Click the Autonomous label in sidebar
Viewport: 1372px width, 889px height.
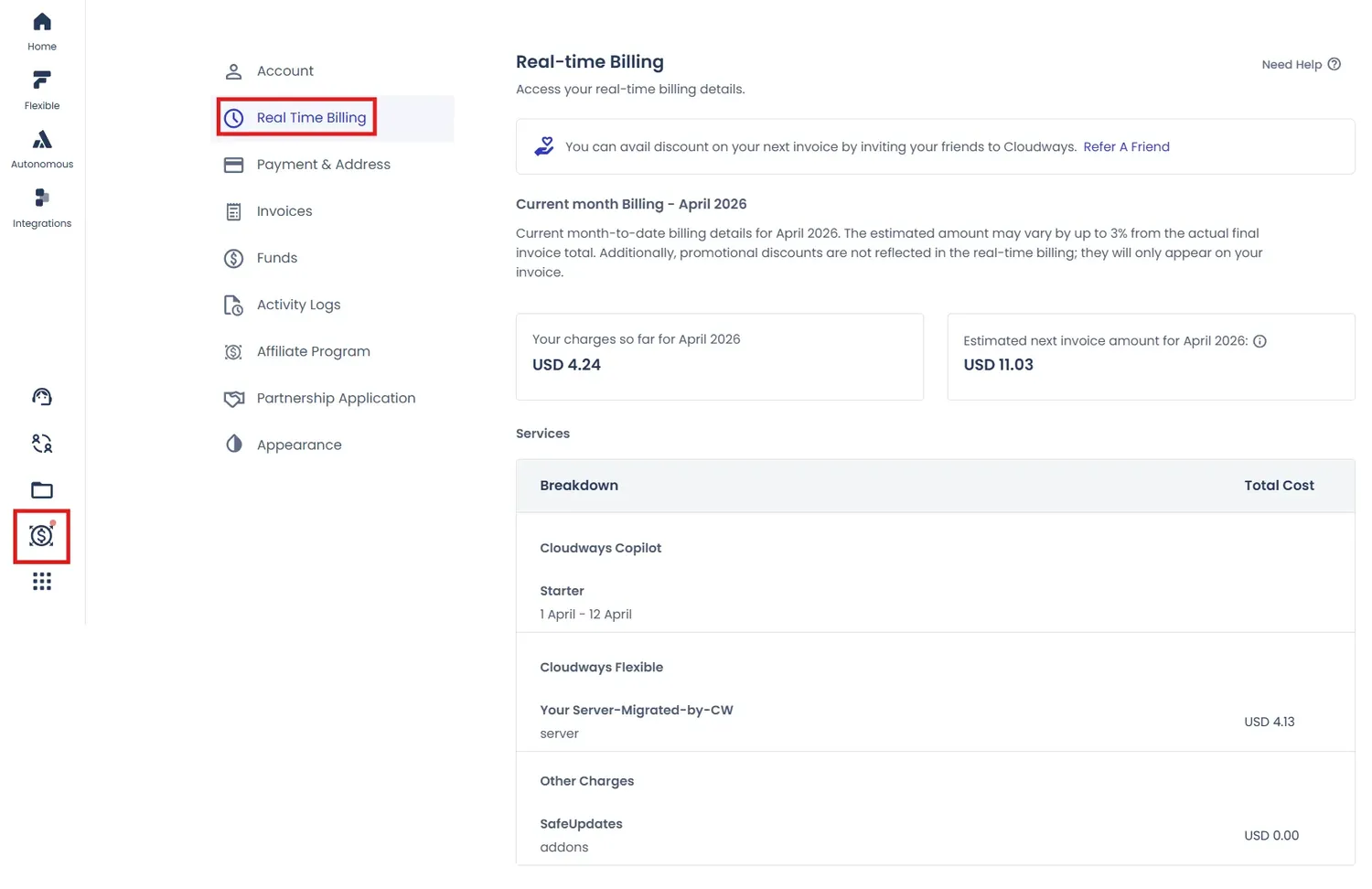(42, 165)
